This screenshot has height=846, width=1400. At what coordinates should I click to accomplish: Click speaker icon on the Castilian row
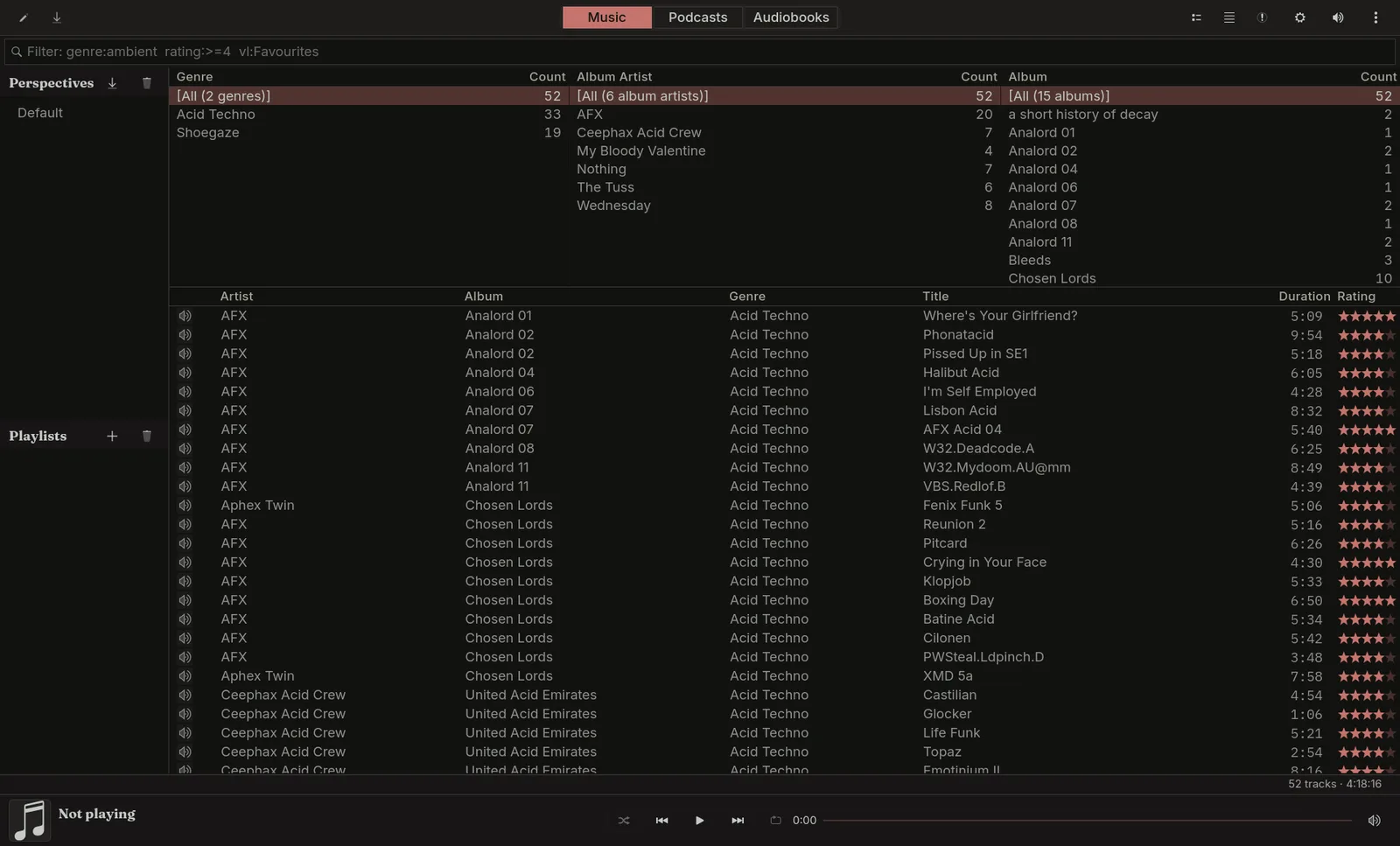click(x=185, y=696)
